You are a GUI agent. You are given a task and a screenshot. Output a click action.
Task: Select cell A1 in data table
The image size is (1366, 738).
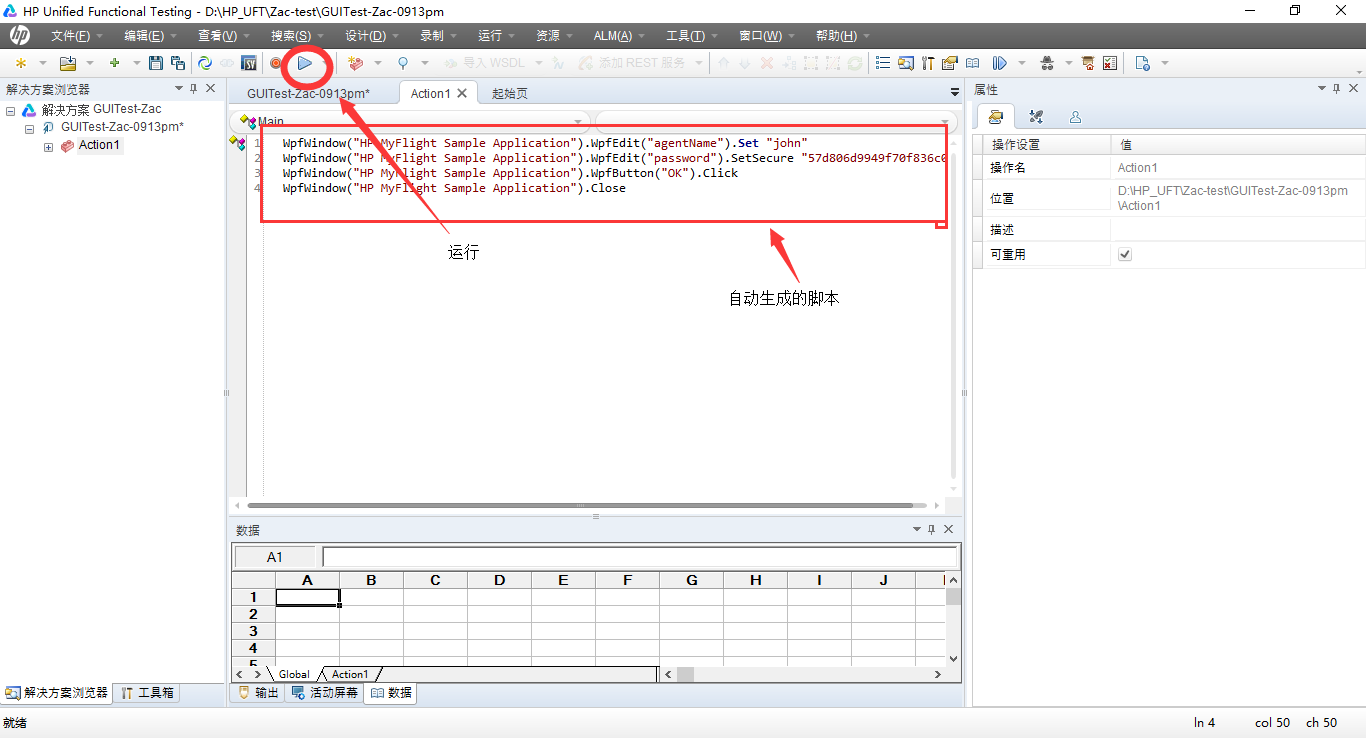[x=307, y=597]
